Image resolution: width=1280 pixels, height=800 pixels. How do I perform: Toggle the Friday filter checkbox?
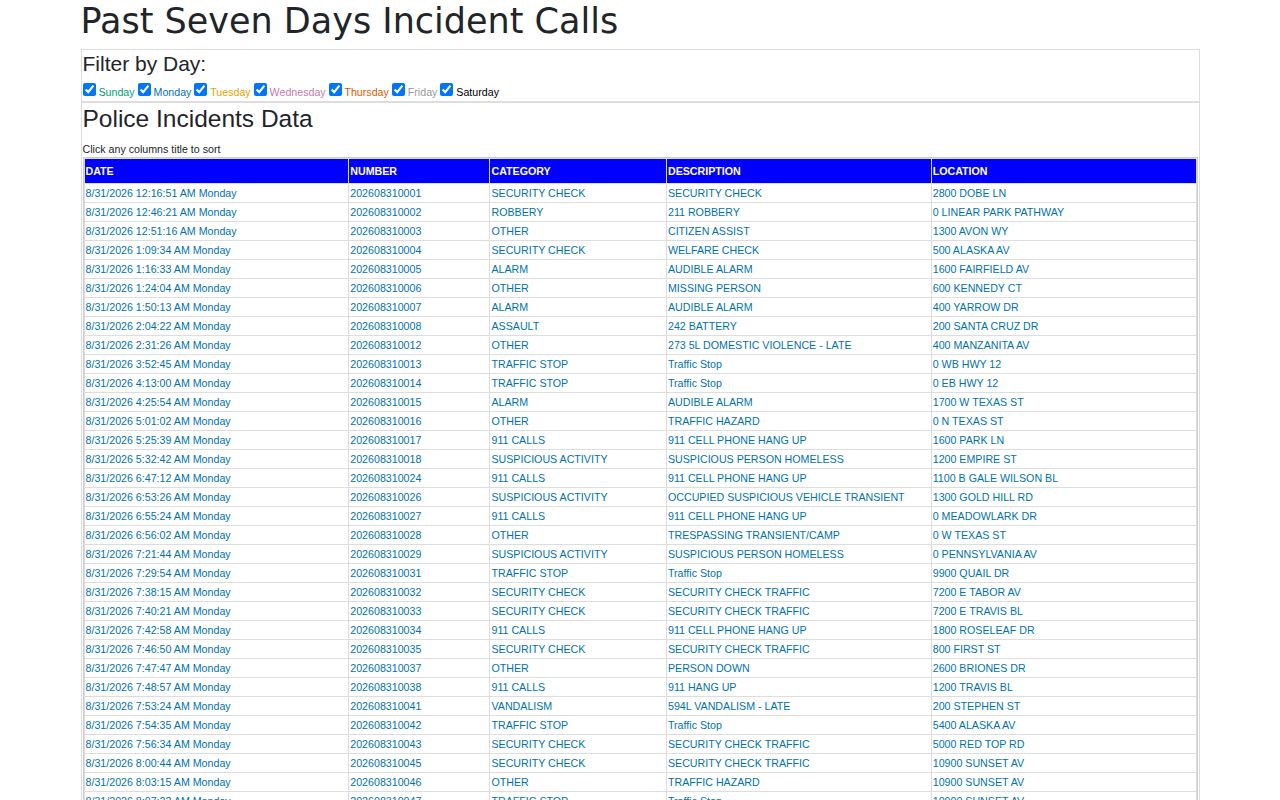398,90
